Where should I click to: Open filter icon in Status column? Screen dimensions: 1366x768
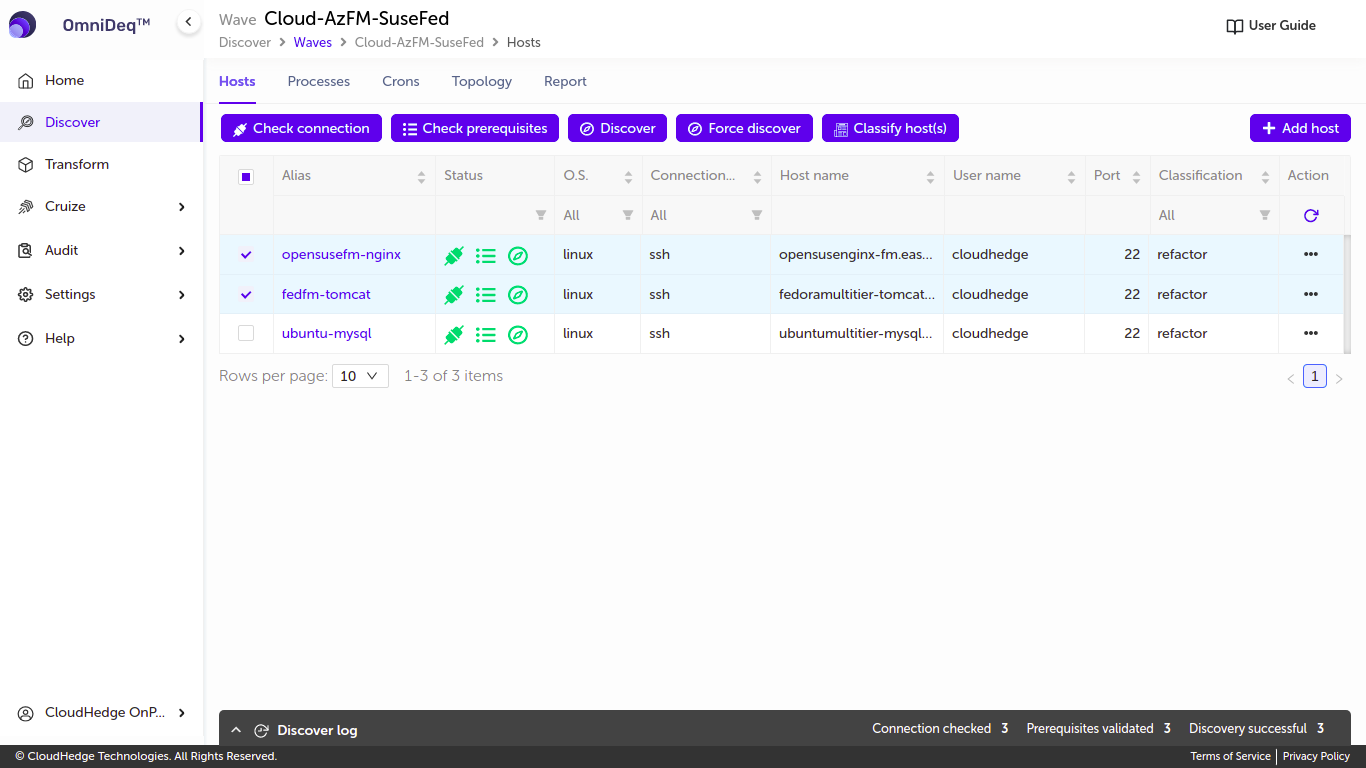pyautogui.click(x=541, y=215)
